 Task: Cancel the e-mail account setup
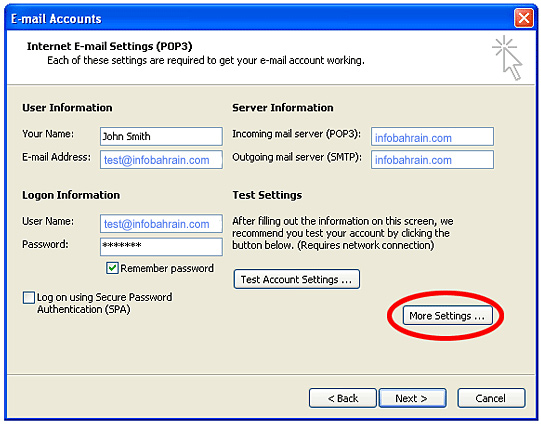click(x=491, y=398)
